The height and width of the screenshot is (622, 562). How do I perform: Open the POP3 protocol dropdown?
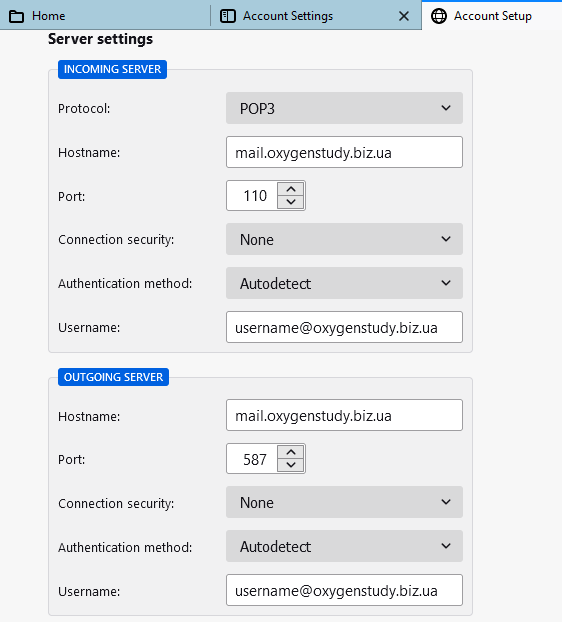coord(344,108)
